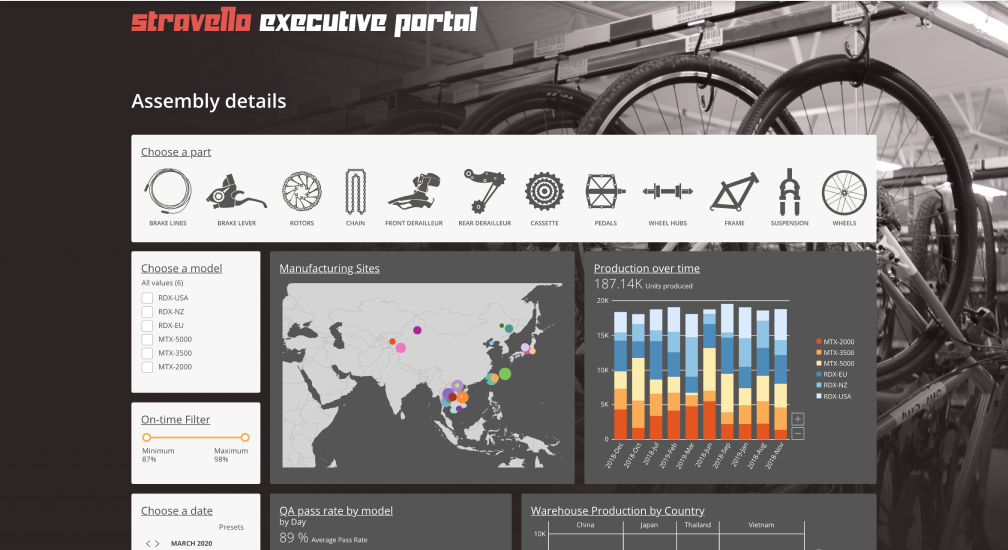
Task: Click the 187.14K units produced value
Action: pos(618,284)
